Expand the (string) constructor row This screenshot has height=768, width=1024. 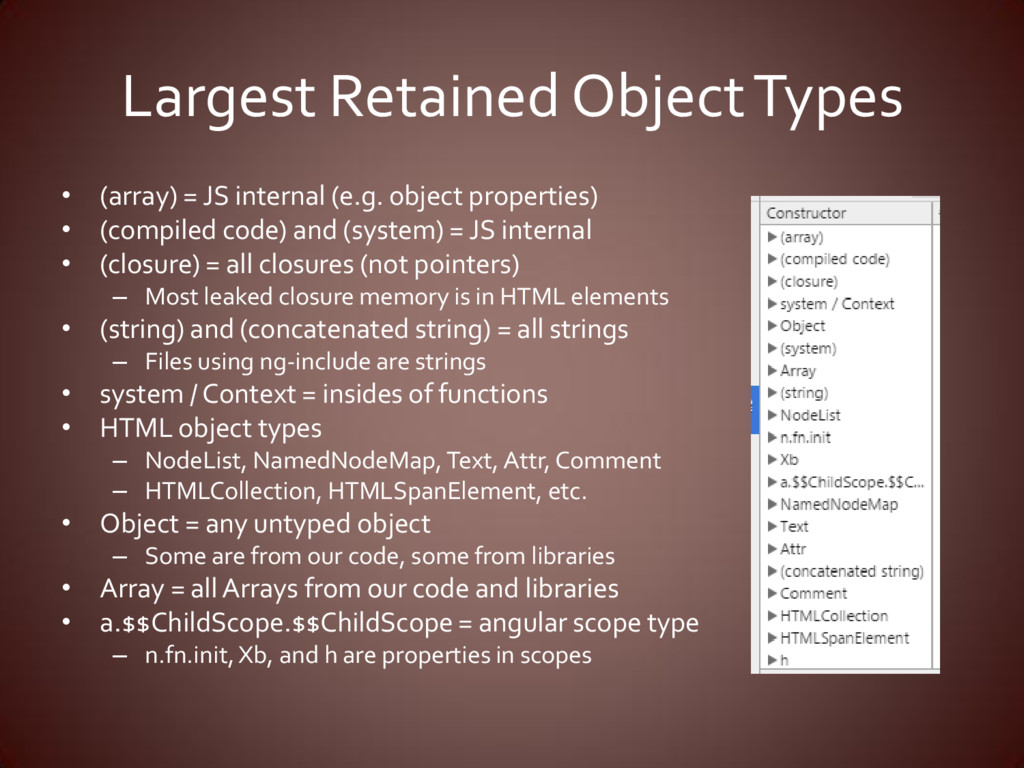(x=772, y=392)
